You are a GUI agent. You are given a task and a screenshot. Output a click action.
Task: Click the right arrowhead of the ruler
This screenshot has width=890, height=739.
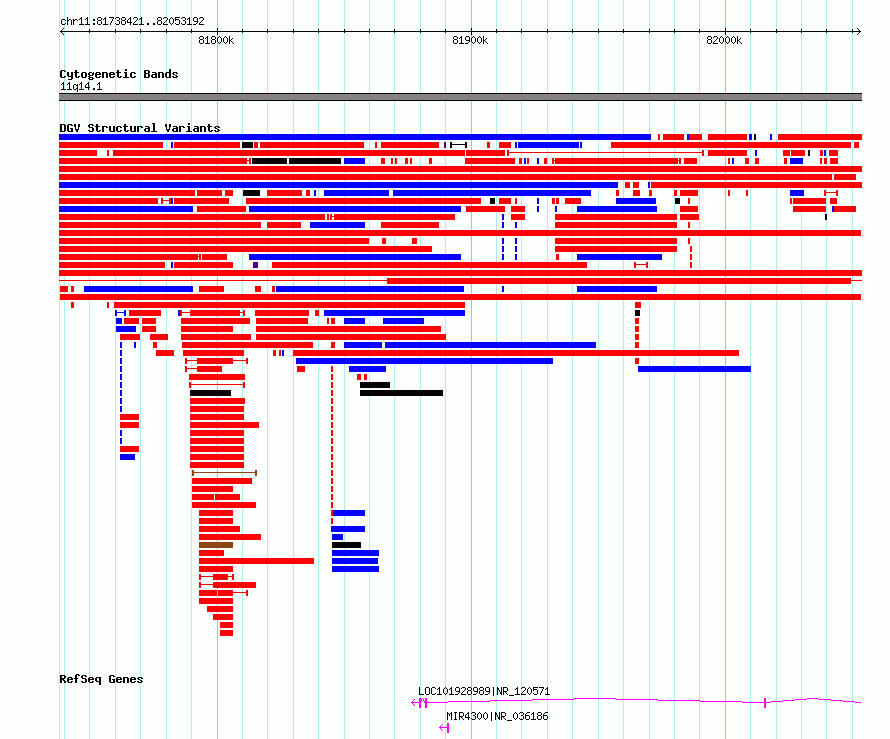pos(858,31)
